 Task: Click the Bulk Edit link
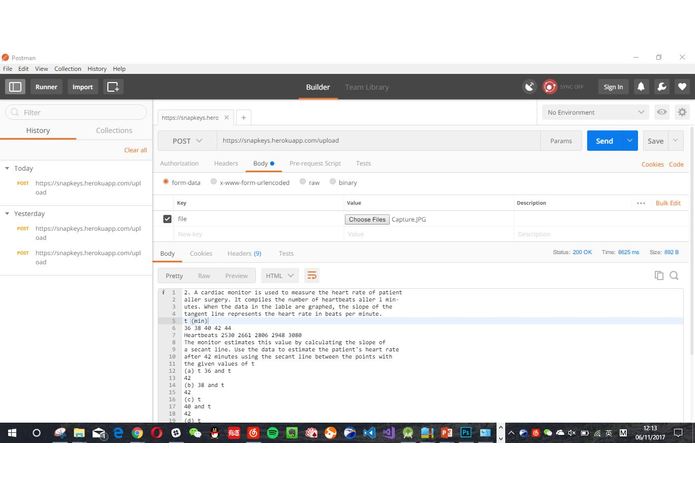(668, 203)
